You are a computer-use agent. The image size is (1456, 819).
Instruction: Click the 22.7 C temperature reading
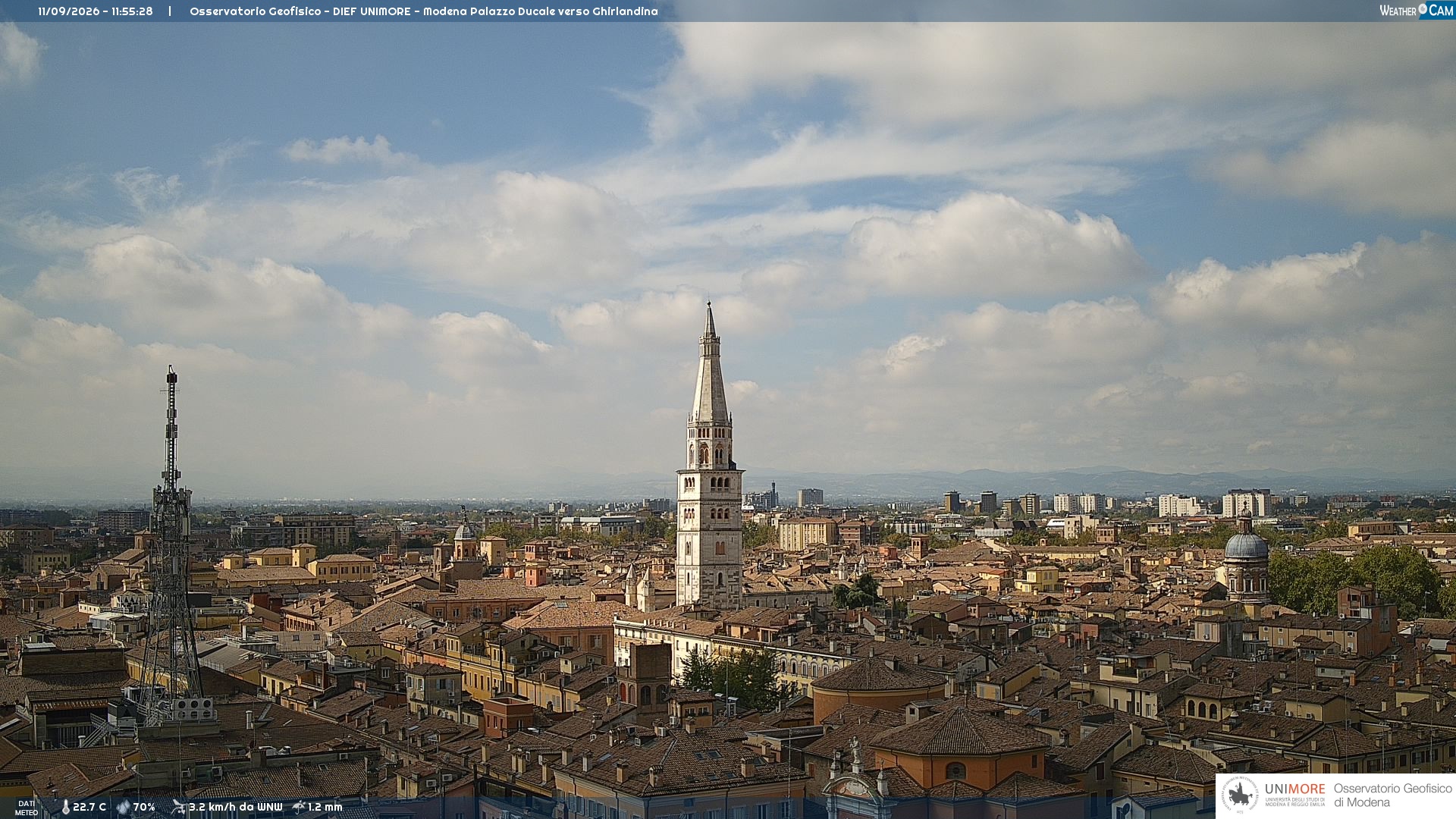tap(89, 807)
